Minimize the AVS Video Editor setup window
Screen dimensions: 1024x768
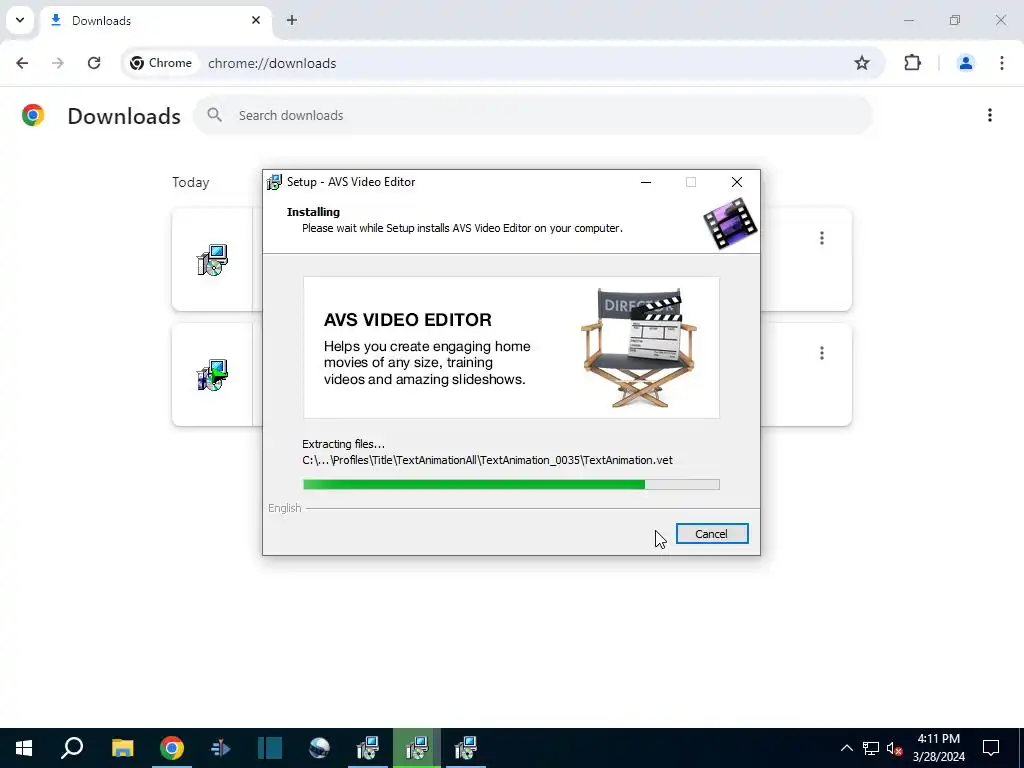(646, 182)
